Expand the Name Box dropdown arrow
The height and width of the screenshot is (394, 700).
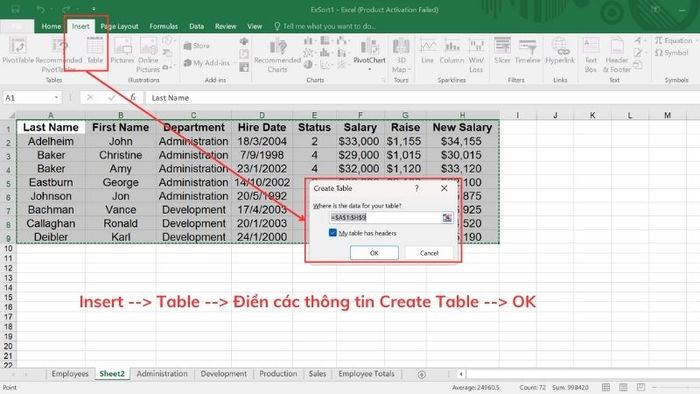coord(56,98)
